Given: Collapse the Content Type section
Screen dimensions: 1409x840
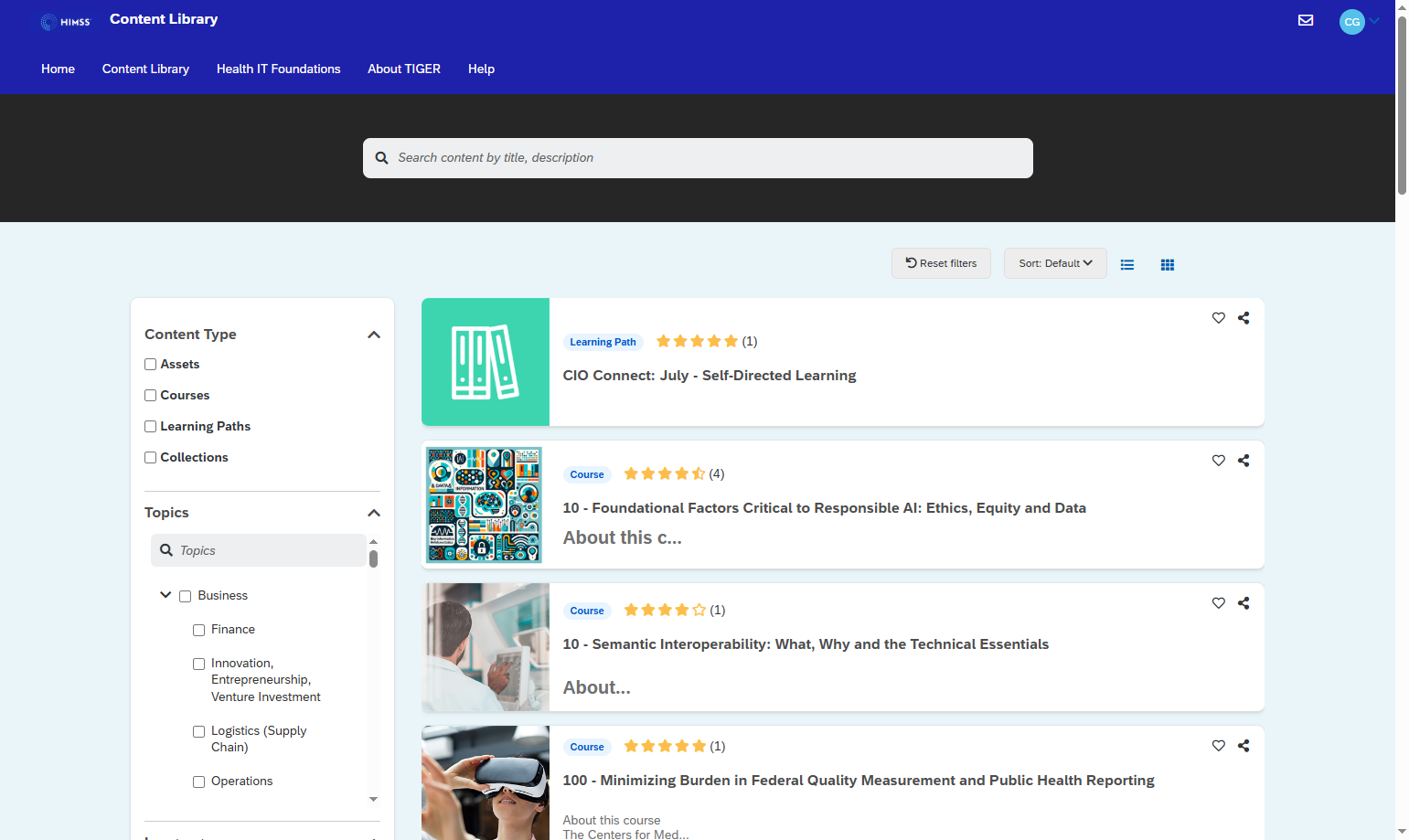Looking at the screenshot, I should [x=373, y=335].
